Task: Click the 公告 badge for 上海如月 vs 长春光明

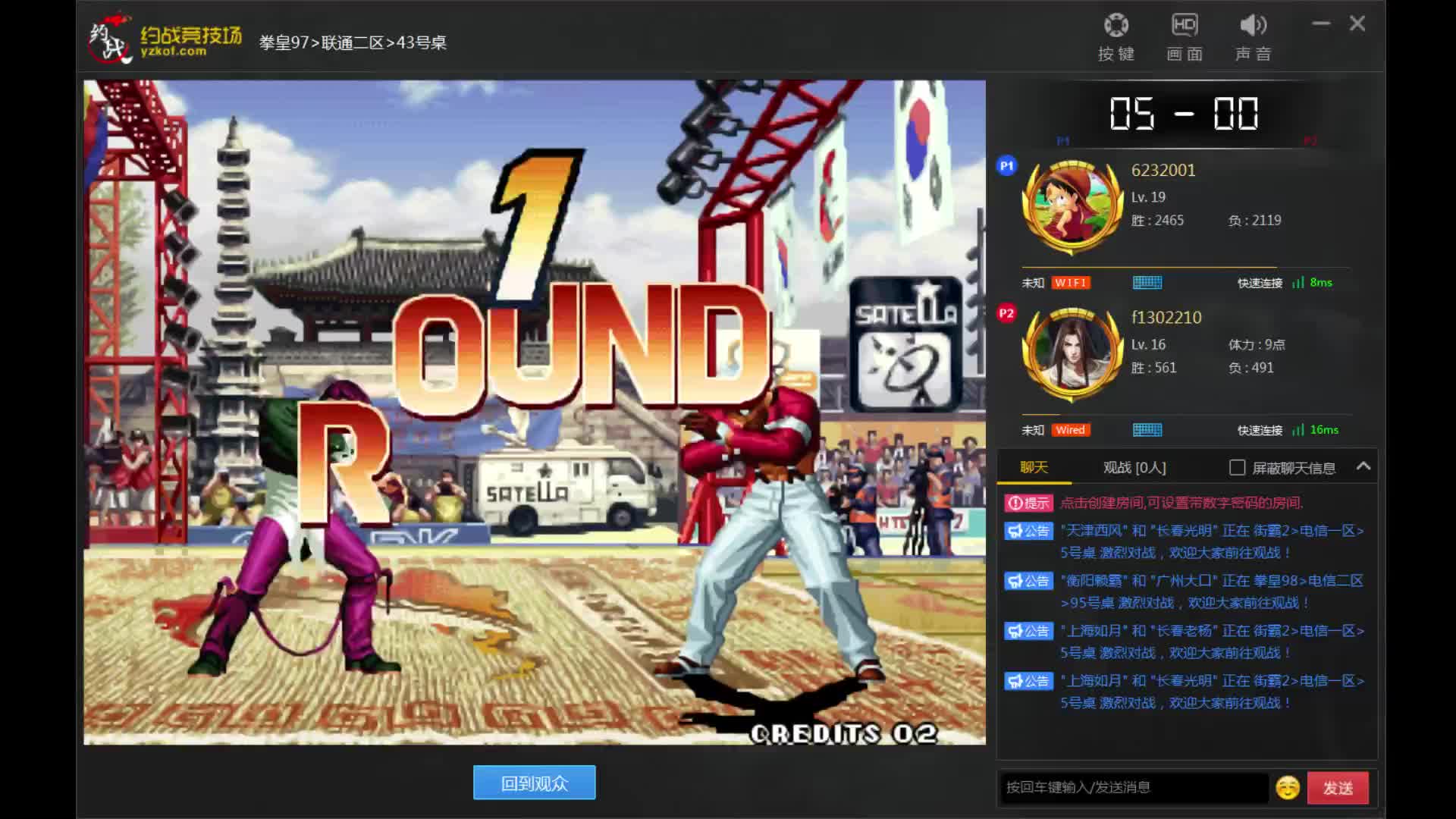Action: (x=1028, y=681)
